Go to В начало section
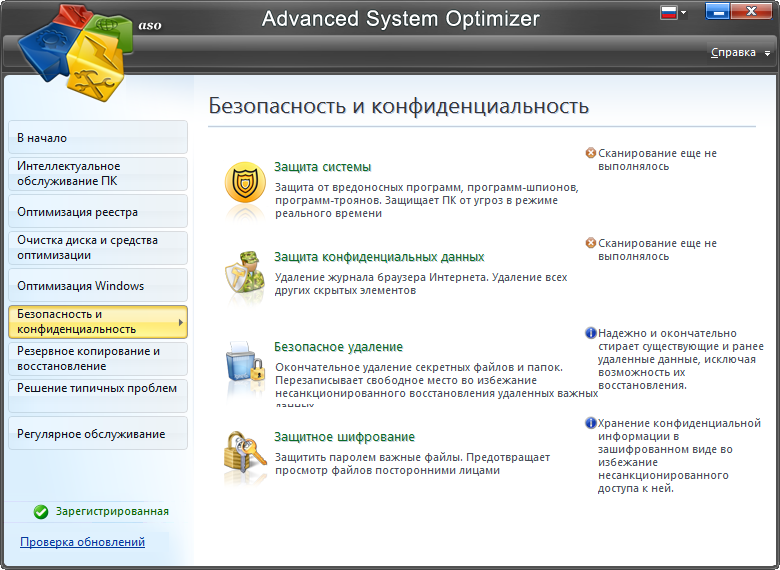780x570 pixels. coord(98,137)
